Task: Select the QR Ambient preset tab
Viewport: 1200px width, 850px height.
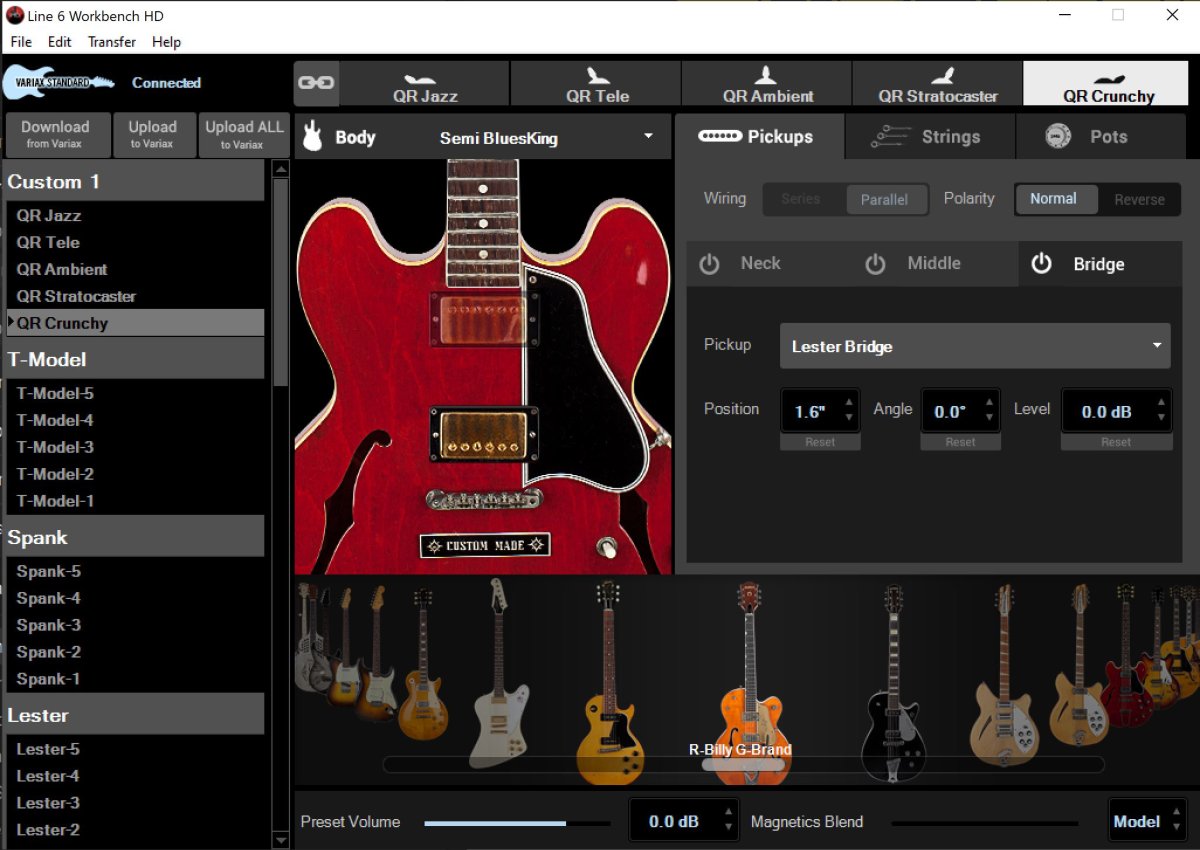Action: point(767,83)
